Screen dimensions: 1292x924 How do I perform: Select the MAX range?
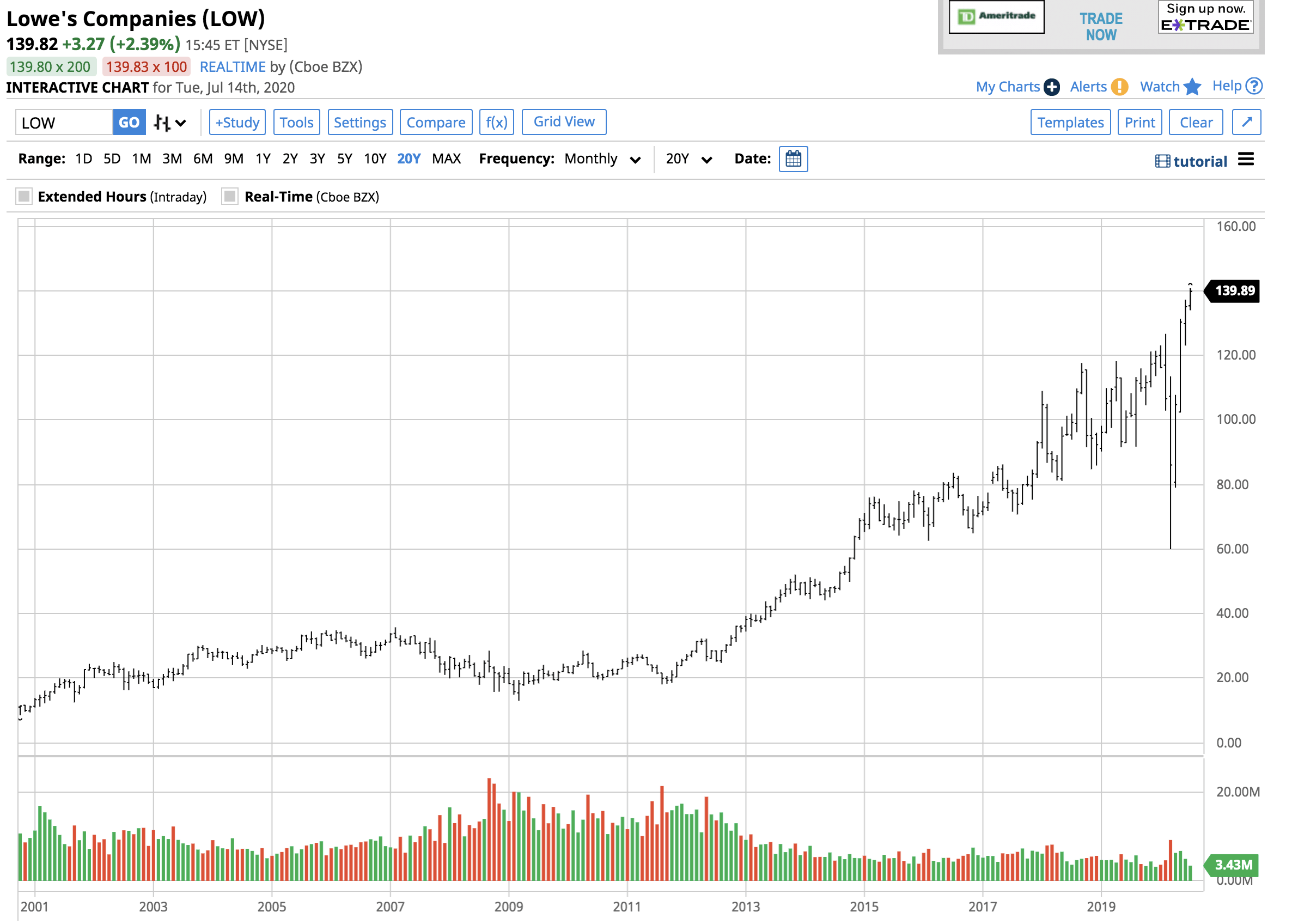447,159
